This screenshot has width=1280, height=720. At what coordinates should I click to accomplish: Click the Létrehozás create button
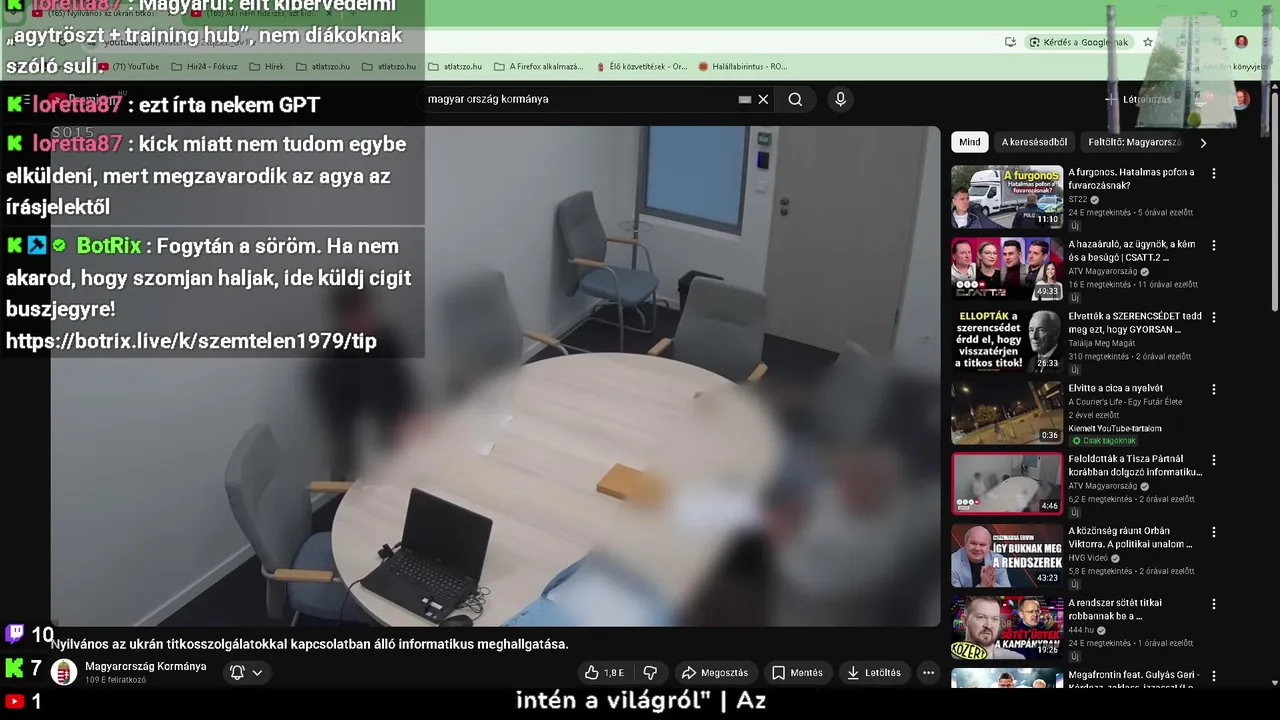[x=1138, y=99]
